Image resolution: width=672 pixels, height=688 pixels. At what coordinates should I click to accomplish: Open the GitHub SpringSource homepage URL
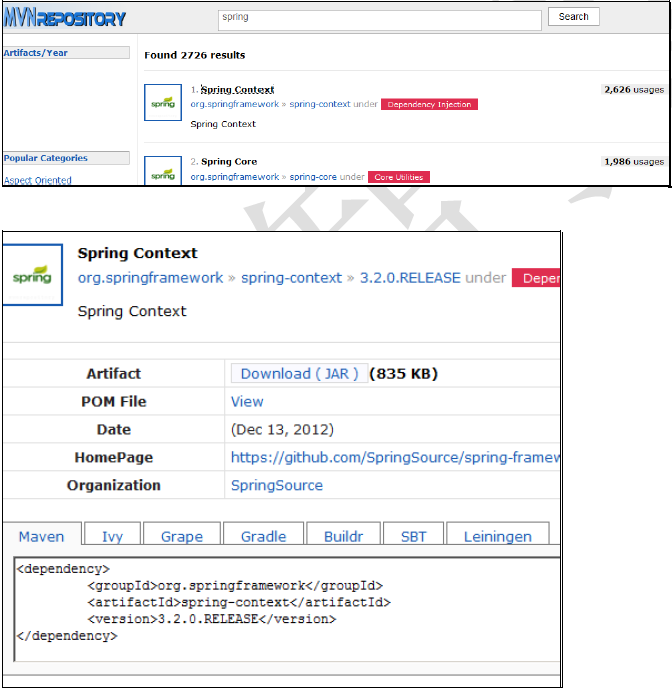click(x=395, y=457)
